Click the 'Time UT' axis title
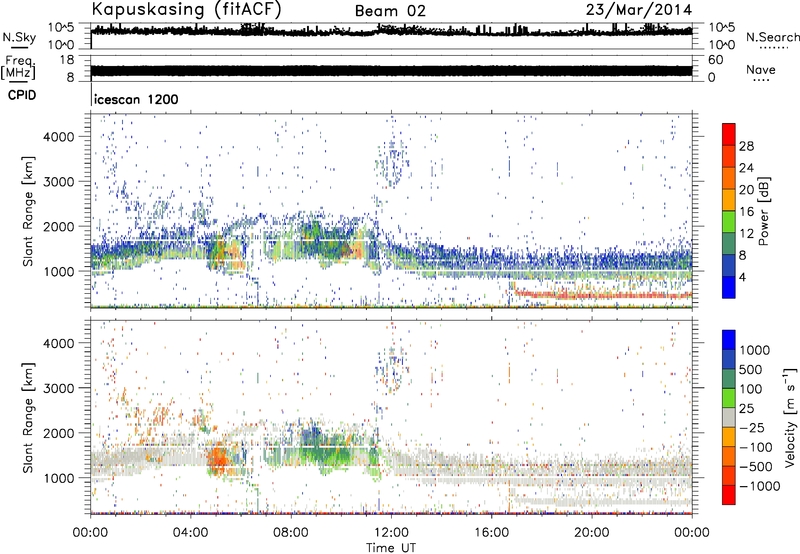 [x=391, y=548]
